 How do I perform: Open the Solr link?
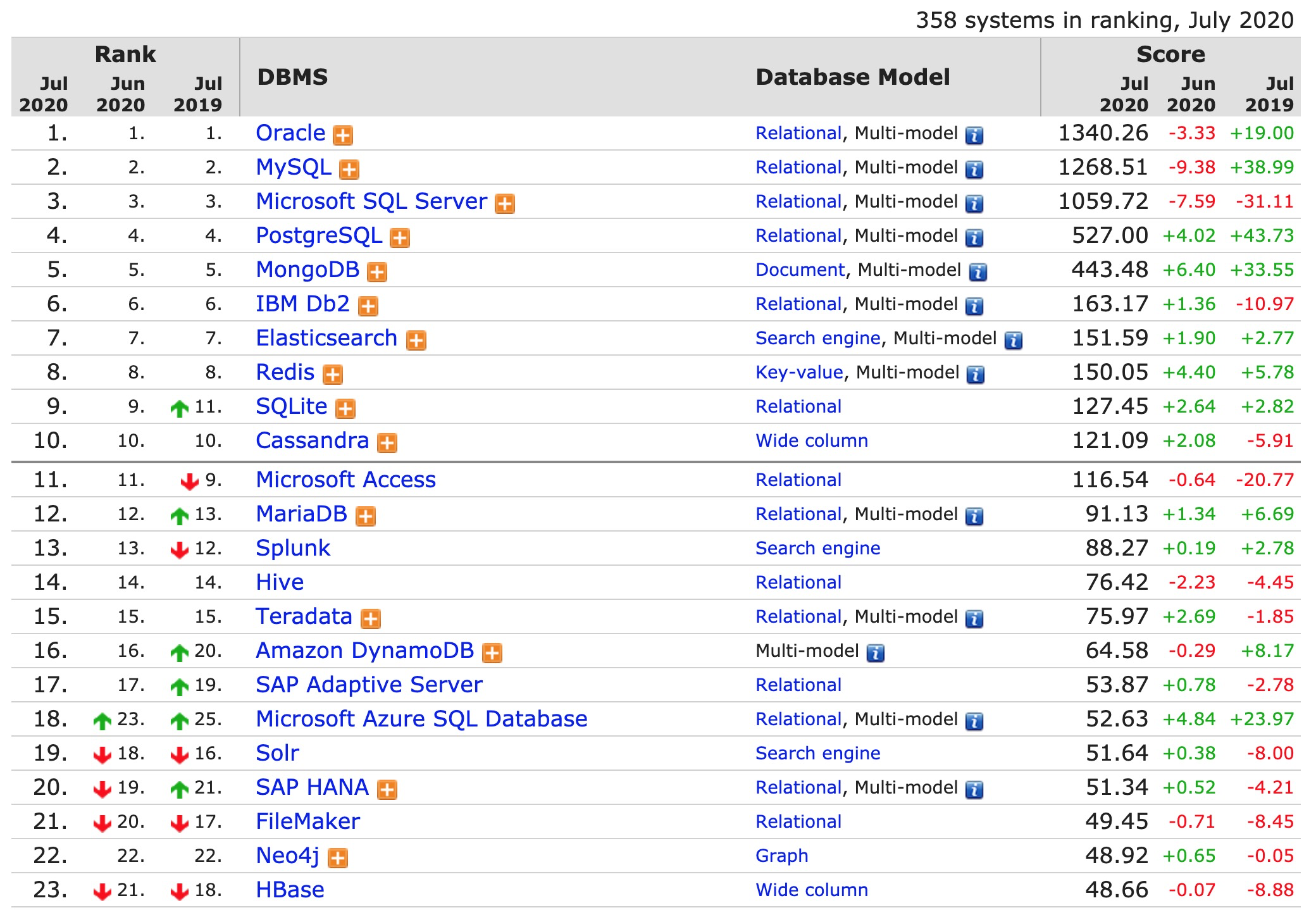click(x=278, y=753)
